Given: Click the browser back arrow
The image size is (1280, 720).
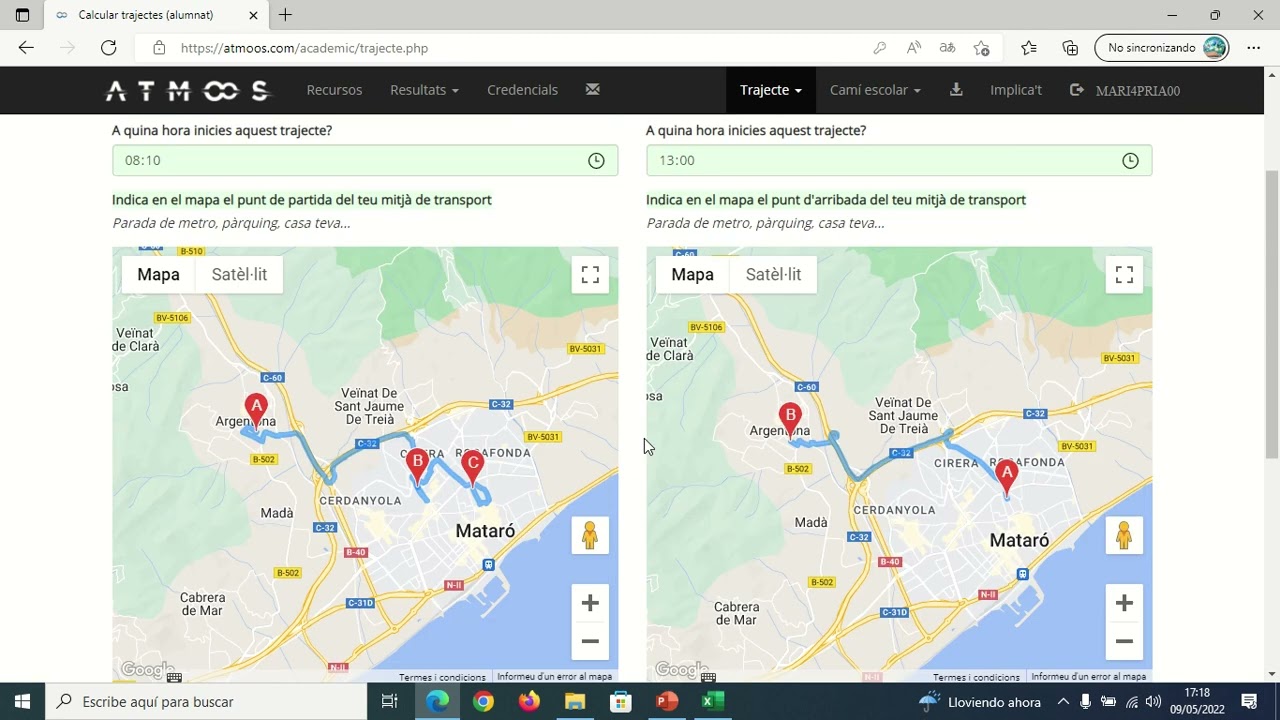Looking at the screenshot, I should coord(26,47).
